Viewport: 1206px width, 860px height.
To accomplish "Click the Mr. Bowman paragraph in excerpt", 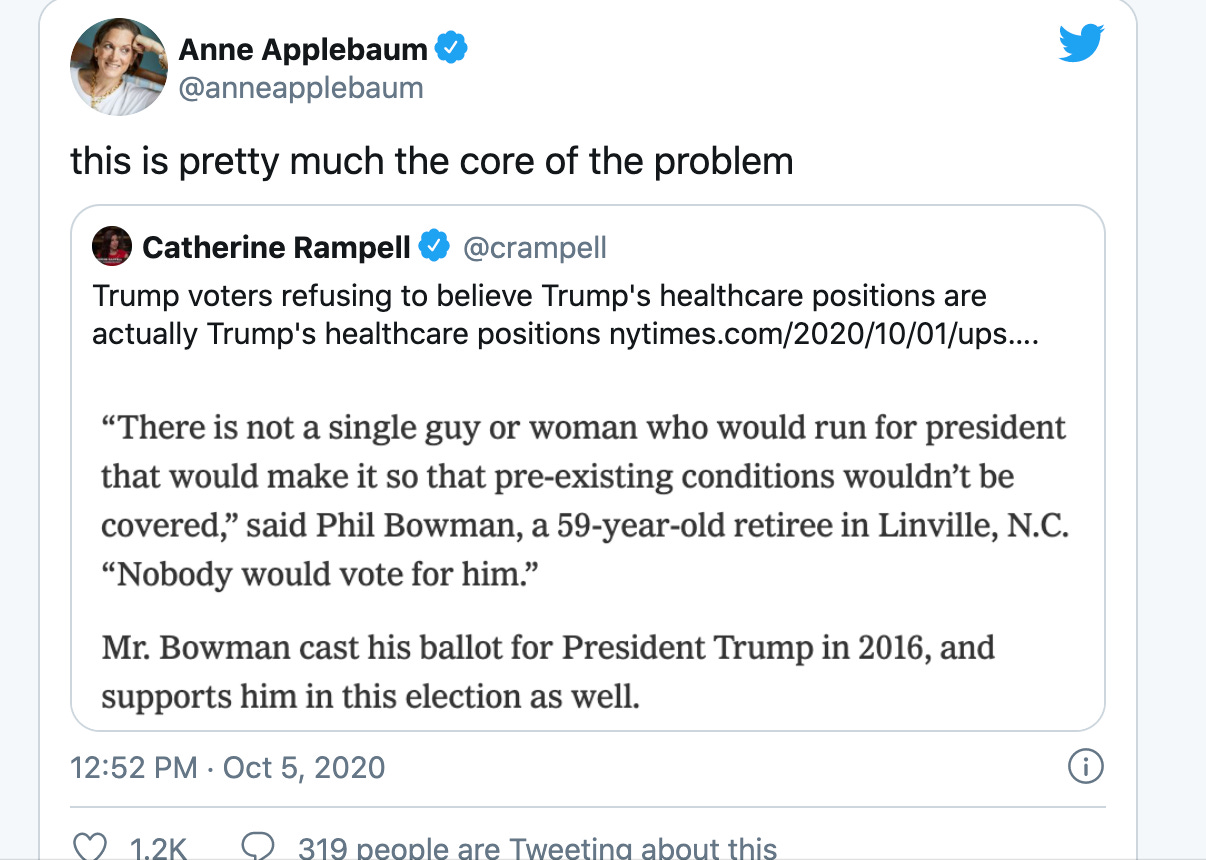I will [x=548, y=671].
